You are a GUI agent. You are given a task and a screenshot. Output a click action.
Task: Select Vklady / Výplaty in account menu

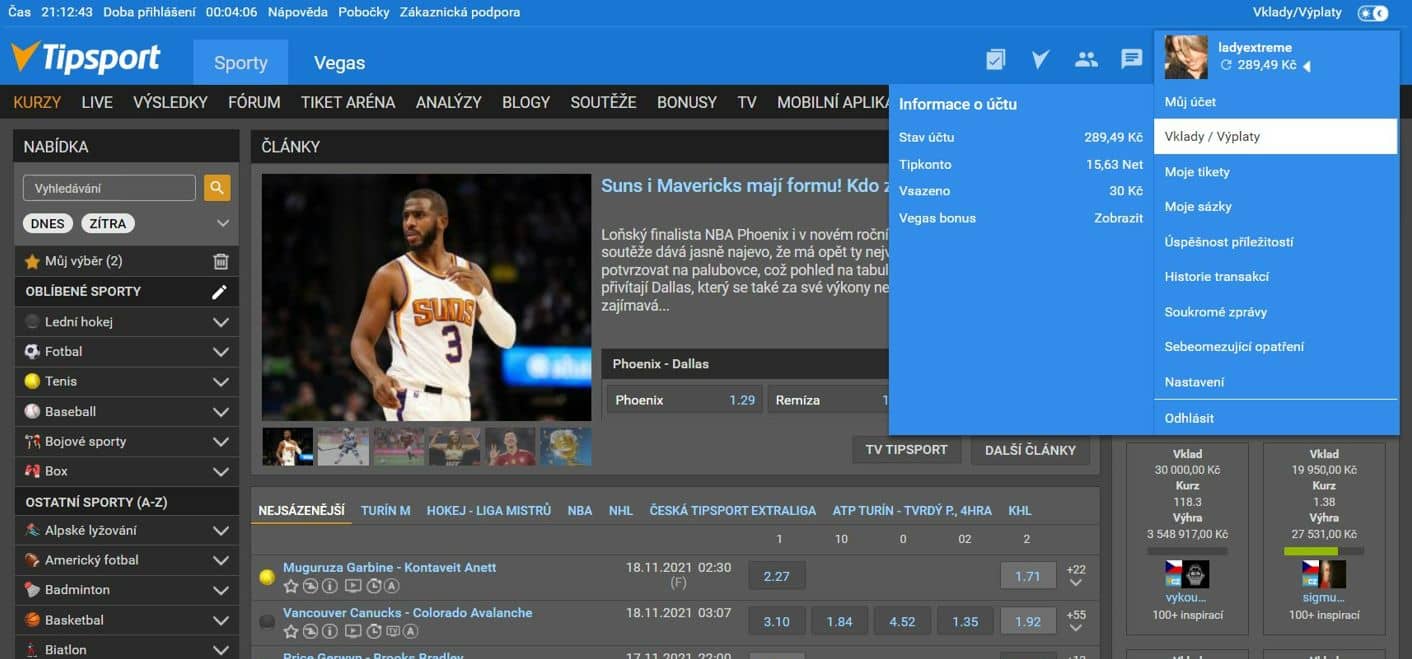coord(1275,137)
